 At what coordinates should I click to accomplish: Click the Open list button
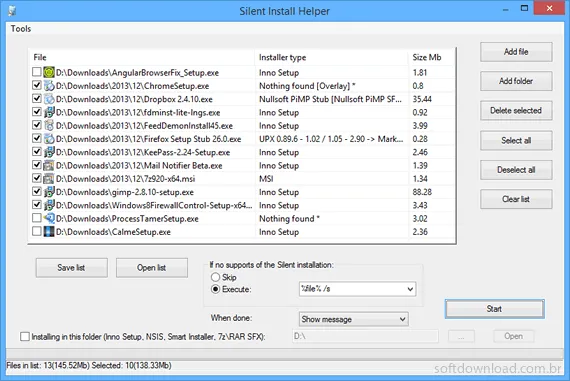click(x=152, y=268)
